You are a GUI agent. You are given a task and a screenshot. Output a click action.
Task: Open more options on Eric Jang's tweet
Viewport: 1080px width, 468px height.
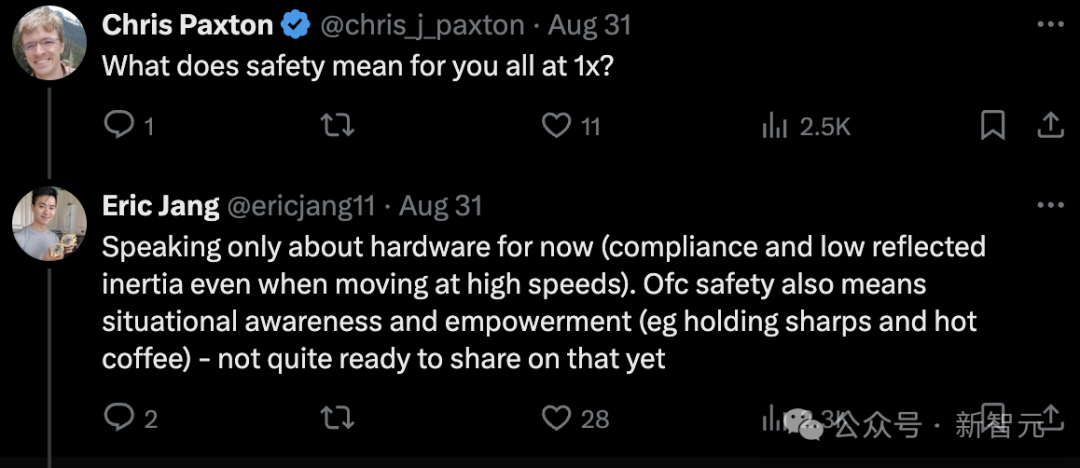point(1050,205)
